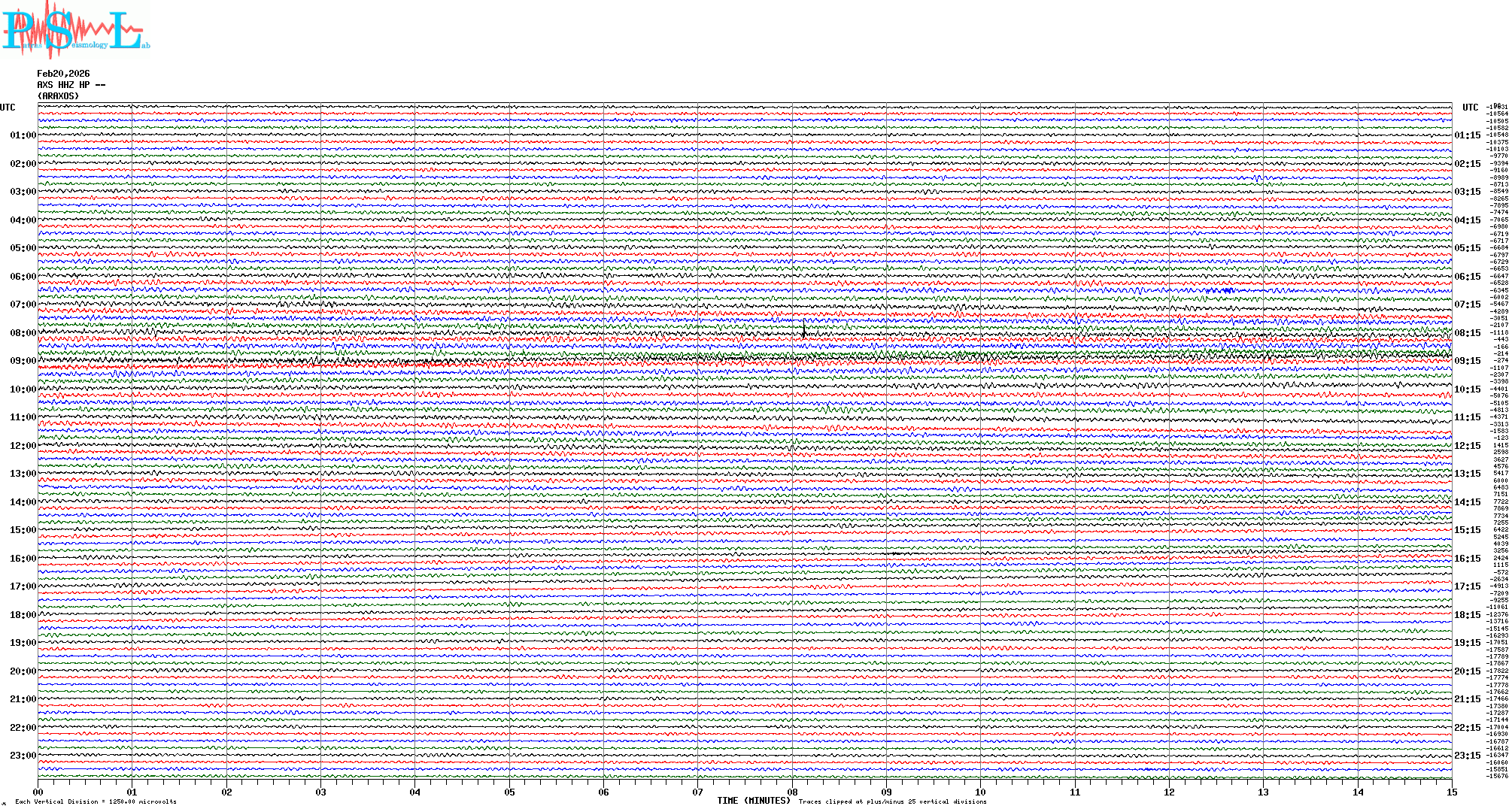The width and height of the screenshot is (1512, 812).
Task: Click the PSL seismology lab logo
Action: (x=74, y=30)
